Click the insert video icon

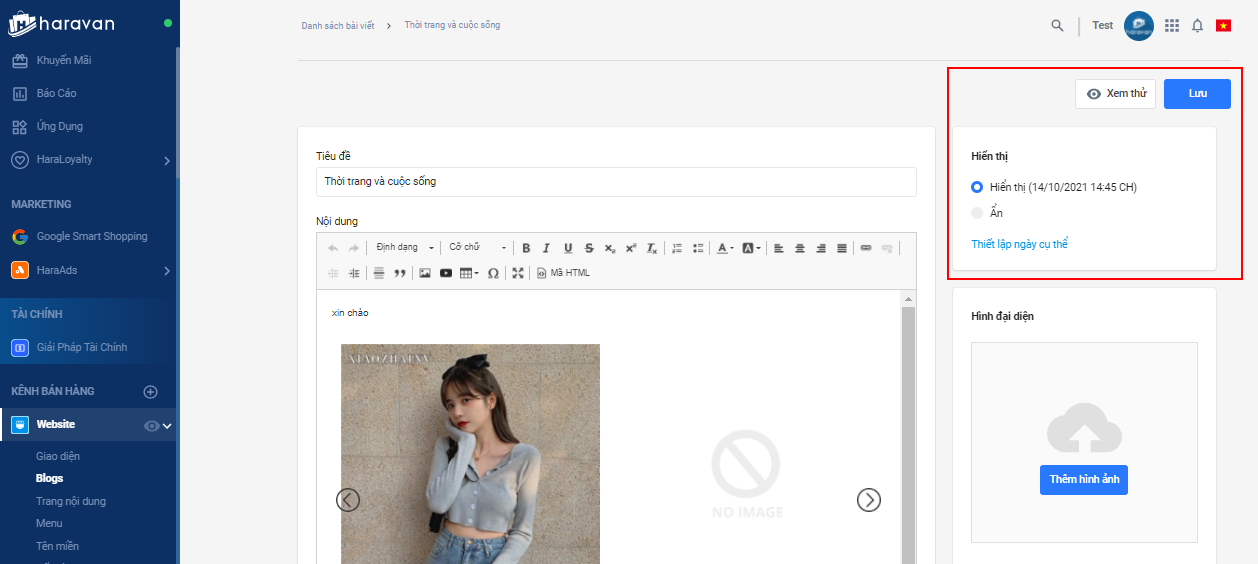446,273
